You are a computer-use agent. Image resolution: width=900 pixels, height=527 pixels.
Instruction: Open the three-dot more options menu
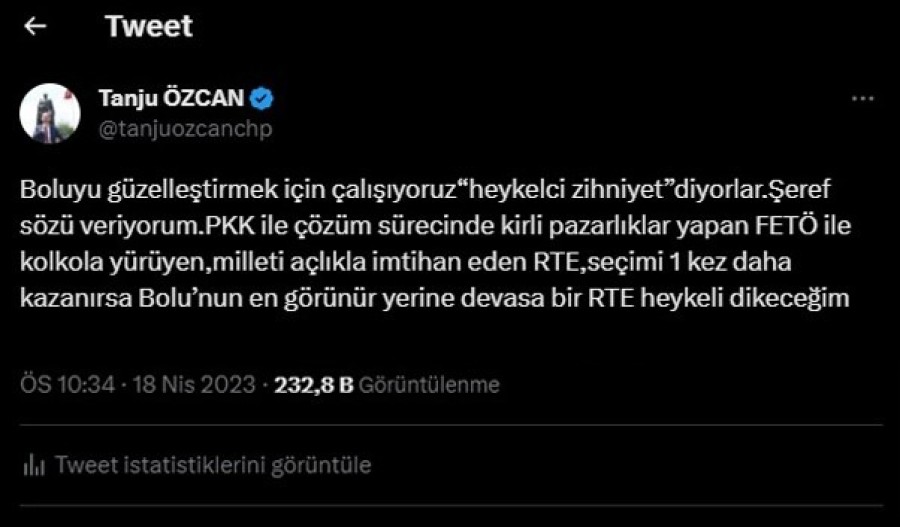862,100
